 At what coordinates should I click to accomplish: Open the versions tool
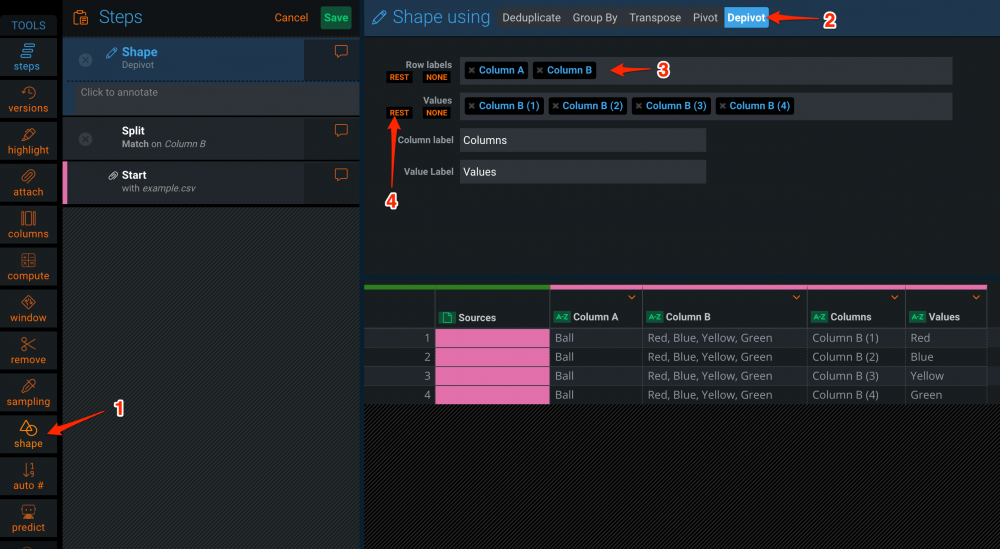tap(28, 99)
